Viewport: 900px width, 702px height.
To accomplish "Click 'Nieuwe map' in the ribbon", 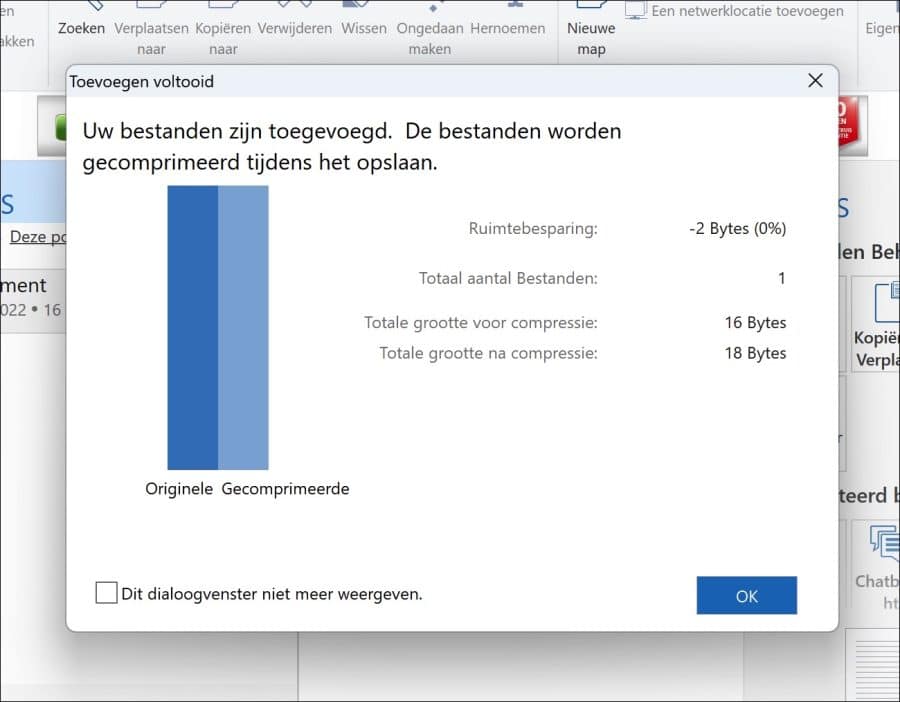I will tap(591, 29).
